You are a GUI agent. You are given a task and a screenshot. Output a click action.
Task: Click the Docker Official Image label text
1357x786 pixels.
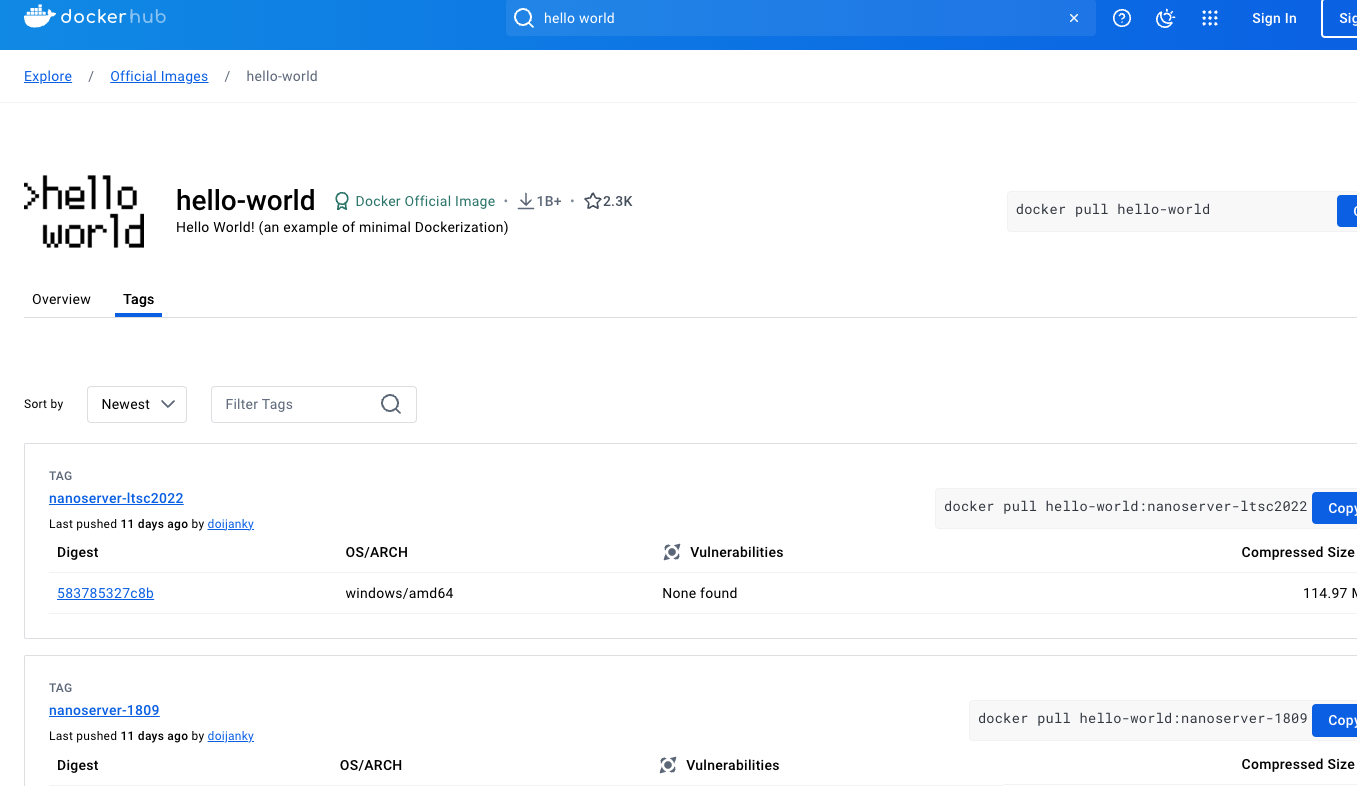425,201
